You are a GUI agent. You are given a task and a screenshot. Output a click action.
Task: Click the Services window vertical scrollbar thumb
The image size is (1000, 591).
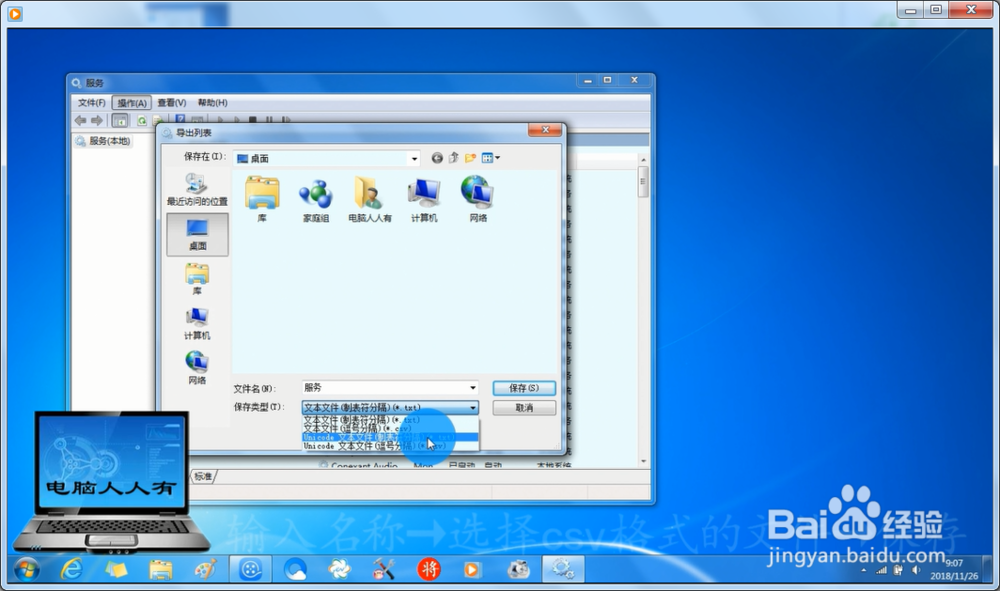(643, 182)
